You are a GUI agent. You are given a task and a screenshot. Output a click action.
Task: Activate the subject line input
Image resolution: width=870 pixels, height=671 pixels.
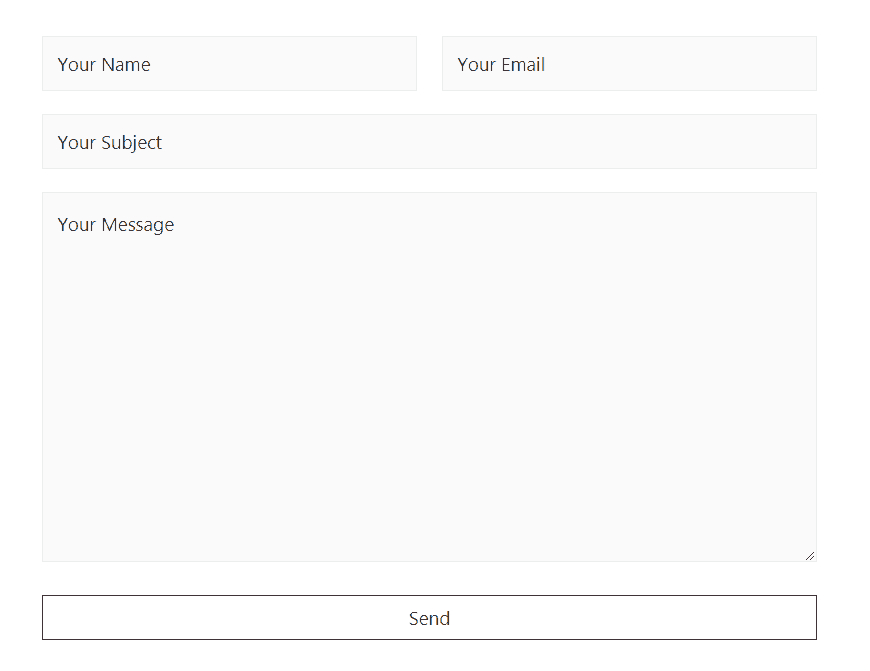pyautogui.click(x=429, y=142)
